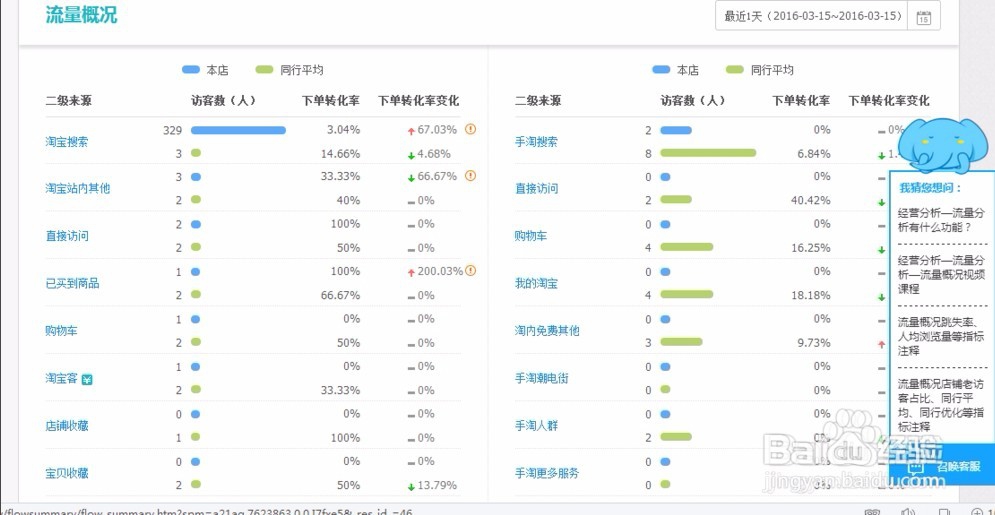Click left column header 下单转化率
The image size is (995, 515).
pyautogui.click(x=331, y=101)
